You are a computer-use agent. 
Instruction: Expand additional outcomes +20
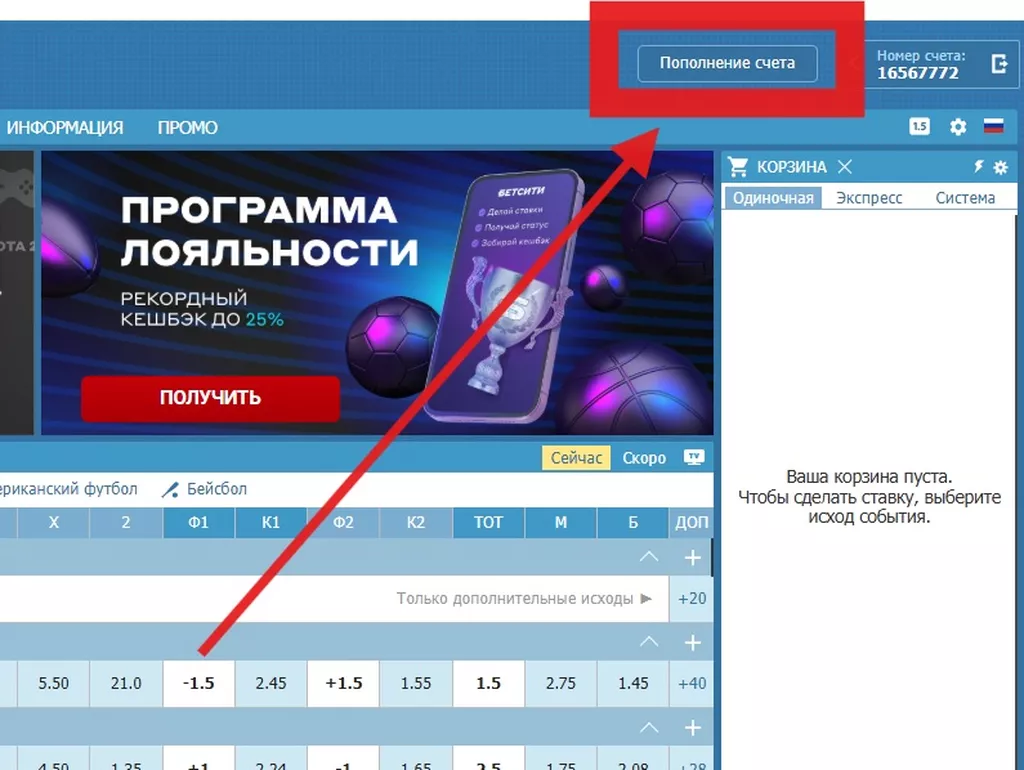click(692, 598)
